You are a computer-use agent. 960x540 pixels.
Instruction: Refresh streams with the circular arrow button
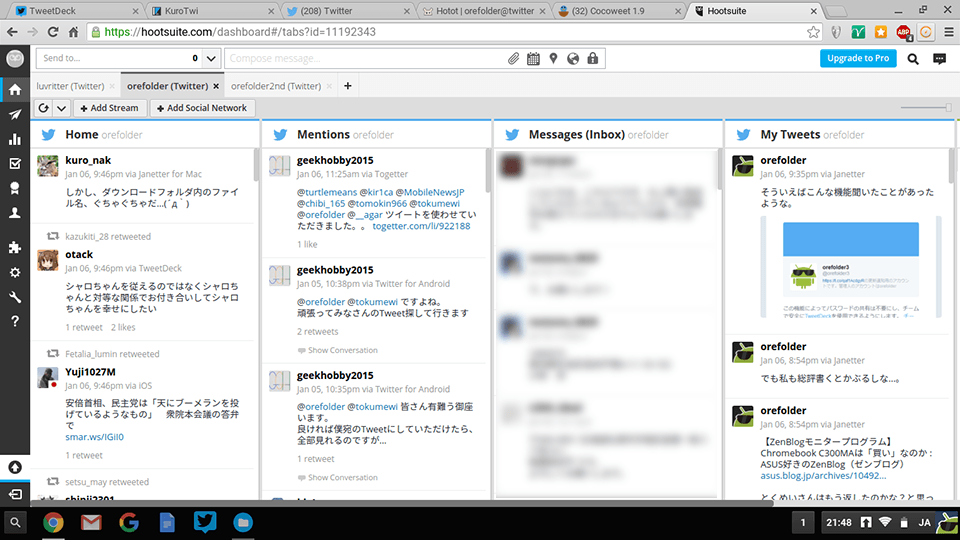pyautogui.click(x=43, y=108)
